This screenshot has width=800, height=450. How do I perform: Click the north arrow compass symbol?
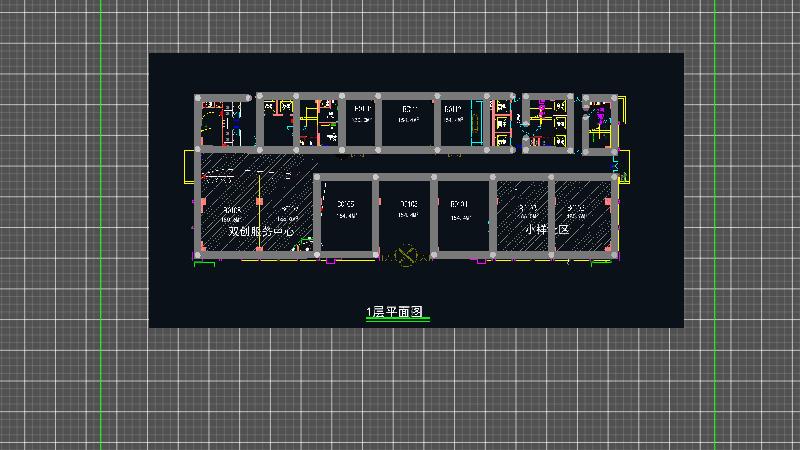click(x=406, y=257)
